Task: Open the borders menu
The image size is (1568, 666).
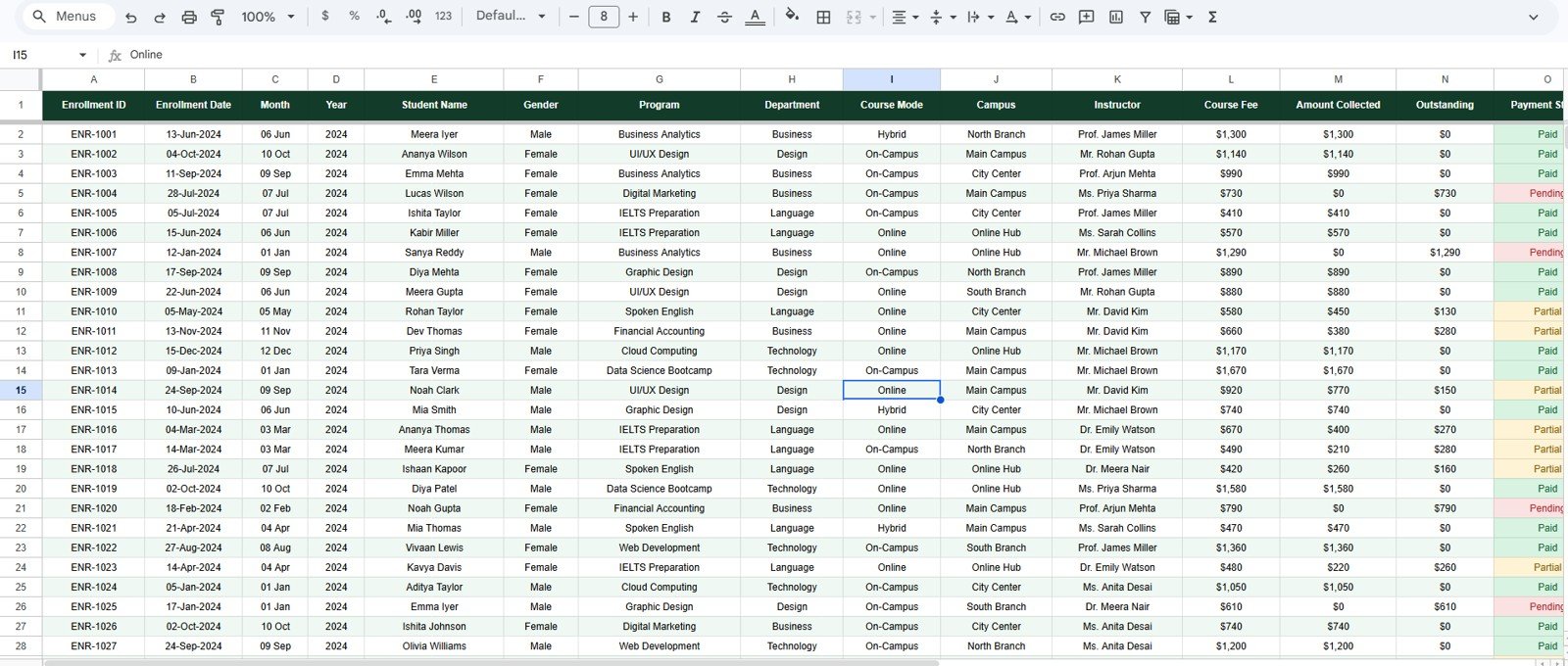Action: point(824,17)
